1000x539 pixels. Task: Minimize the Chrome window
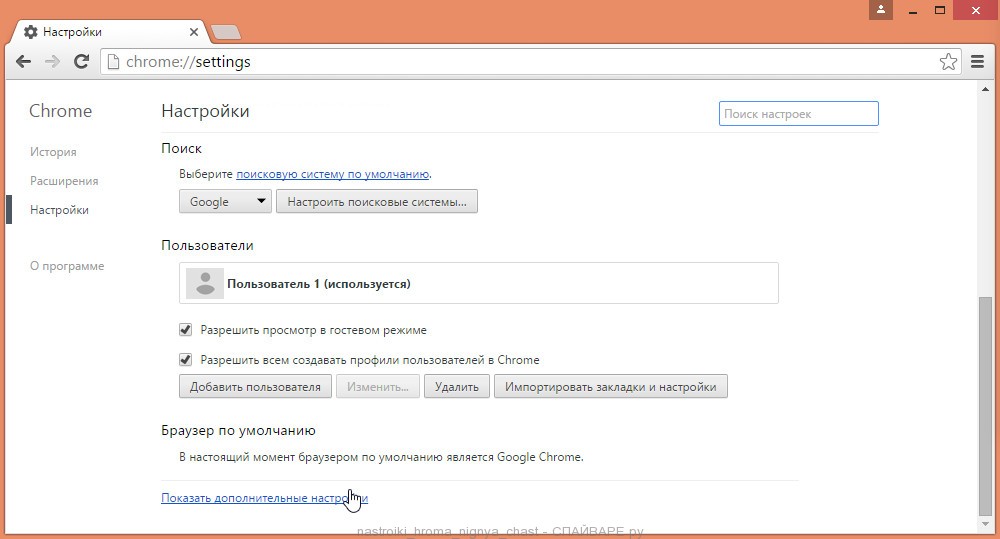click(x=913, y=10)
